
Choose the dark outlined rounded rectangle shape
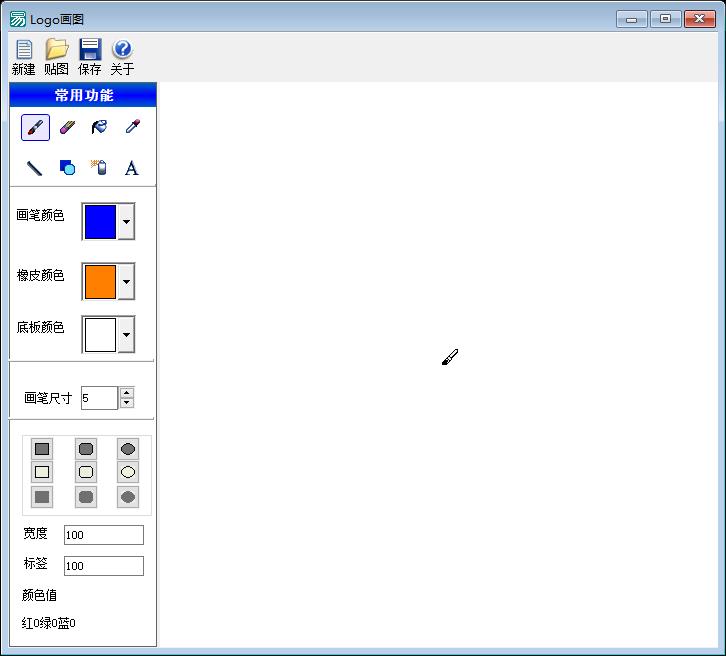click(x=86, y=449)
